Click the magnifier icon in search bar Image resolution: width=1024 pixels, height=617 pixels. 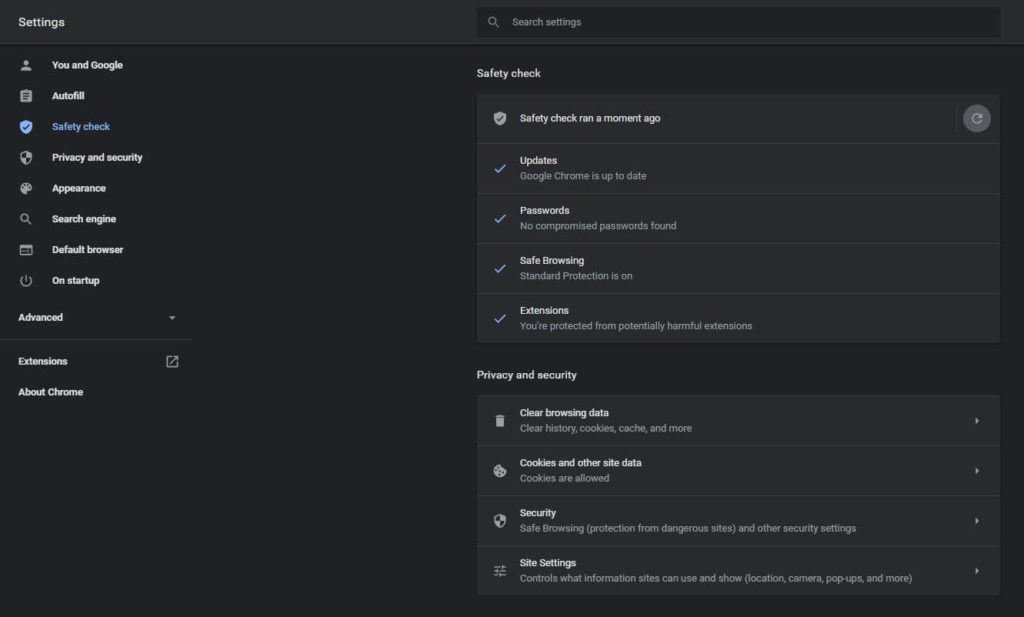pyautogui.click(x=494, y=22)
